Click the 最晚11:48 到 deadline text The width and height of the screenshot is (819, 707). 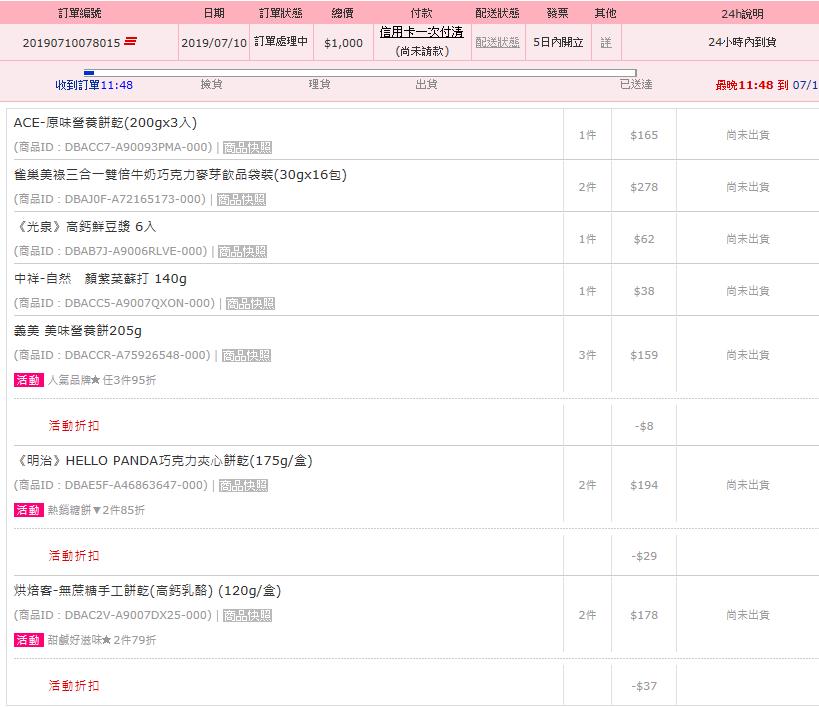[752, 85]
